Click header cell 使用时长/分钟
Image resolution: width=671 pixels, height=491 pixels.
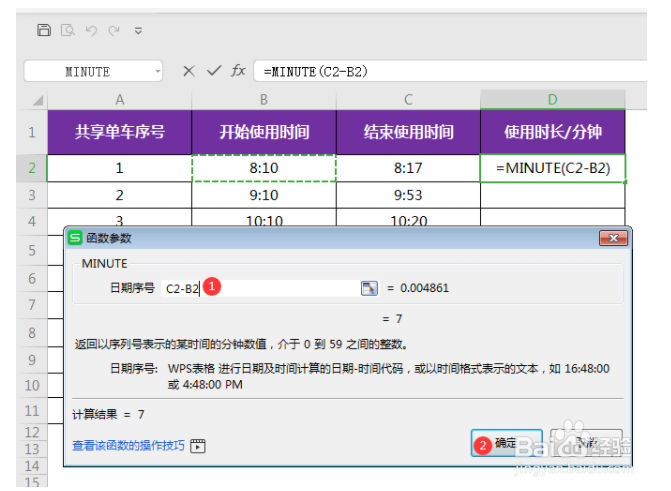pyautogui.click(x=553, y=132)
